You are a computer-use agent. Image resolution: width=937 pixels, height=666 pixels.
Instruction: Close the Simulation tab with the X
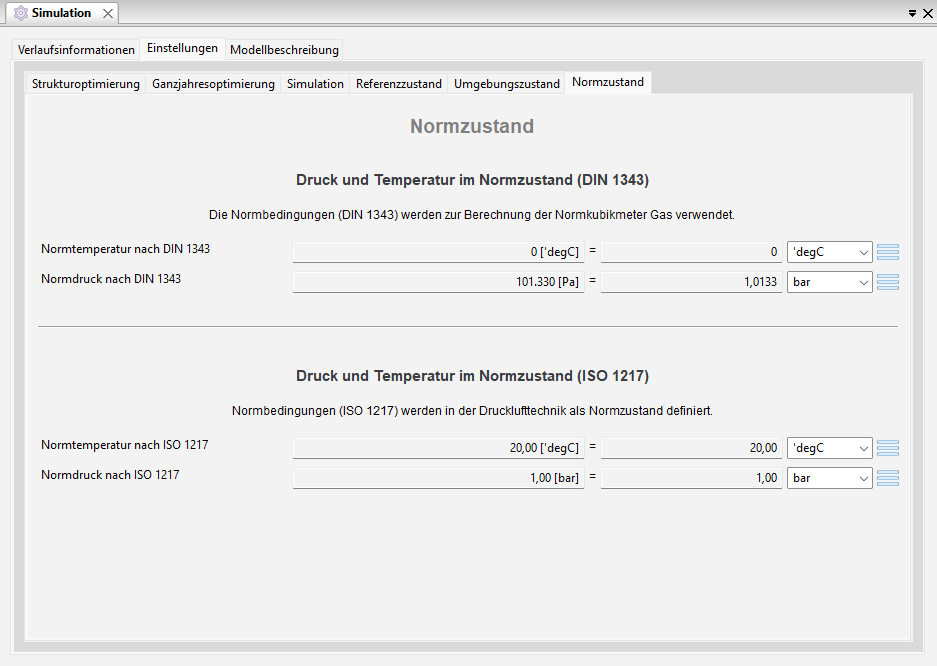[108, 14]
